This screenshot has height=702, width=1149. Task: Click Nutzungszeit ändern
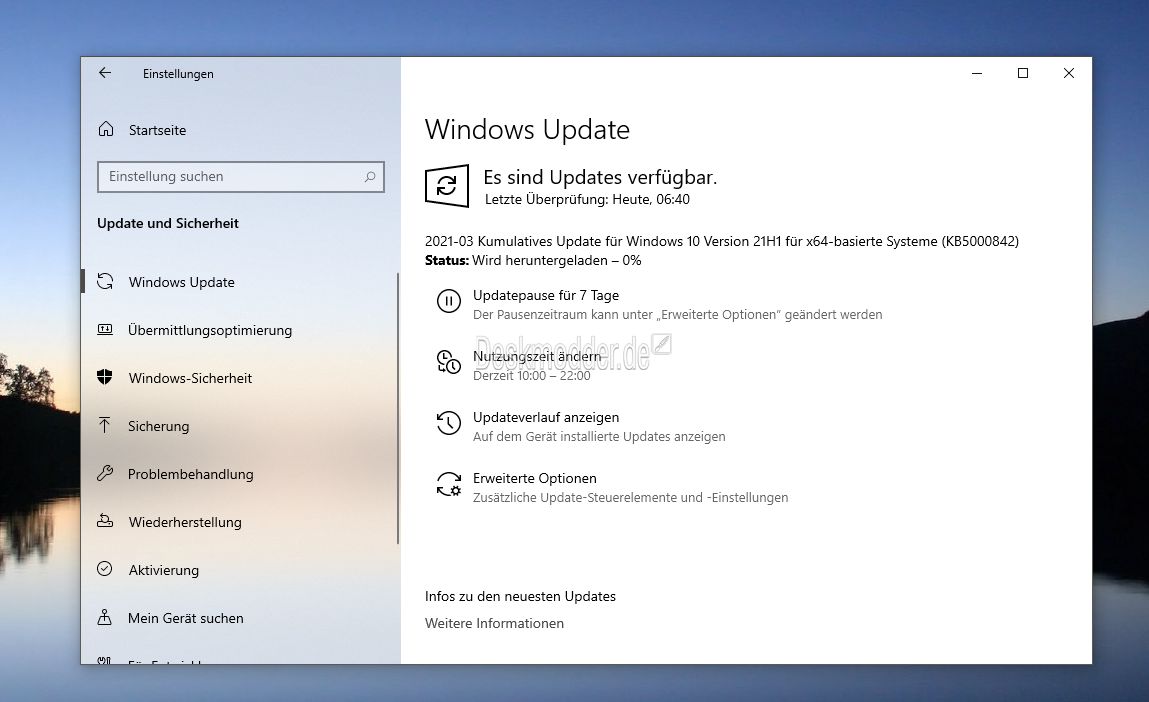537,356
